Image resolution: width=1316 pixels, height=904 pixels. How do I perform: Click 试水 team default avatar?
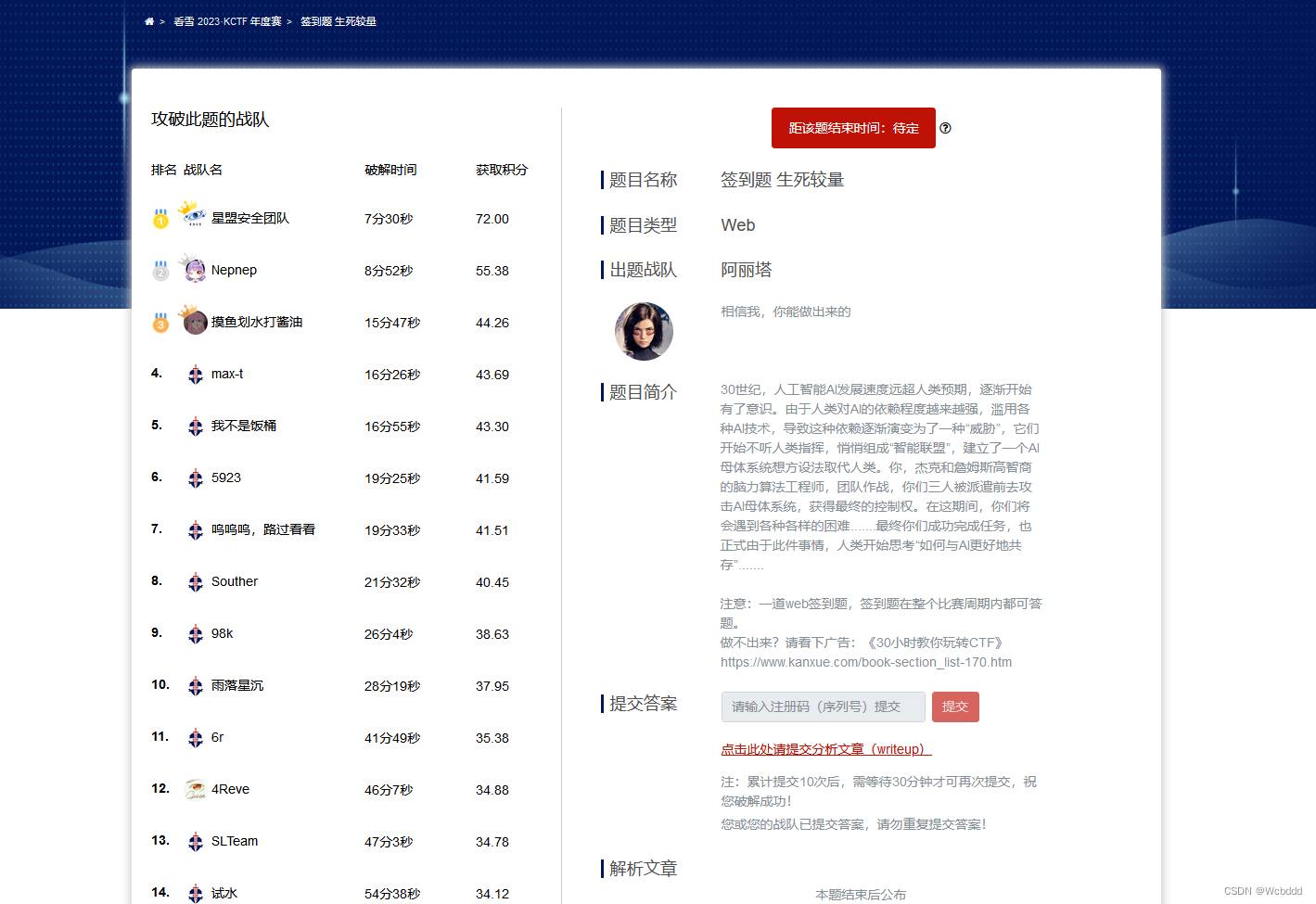pyautogui.click(x=195, y=894)
